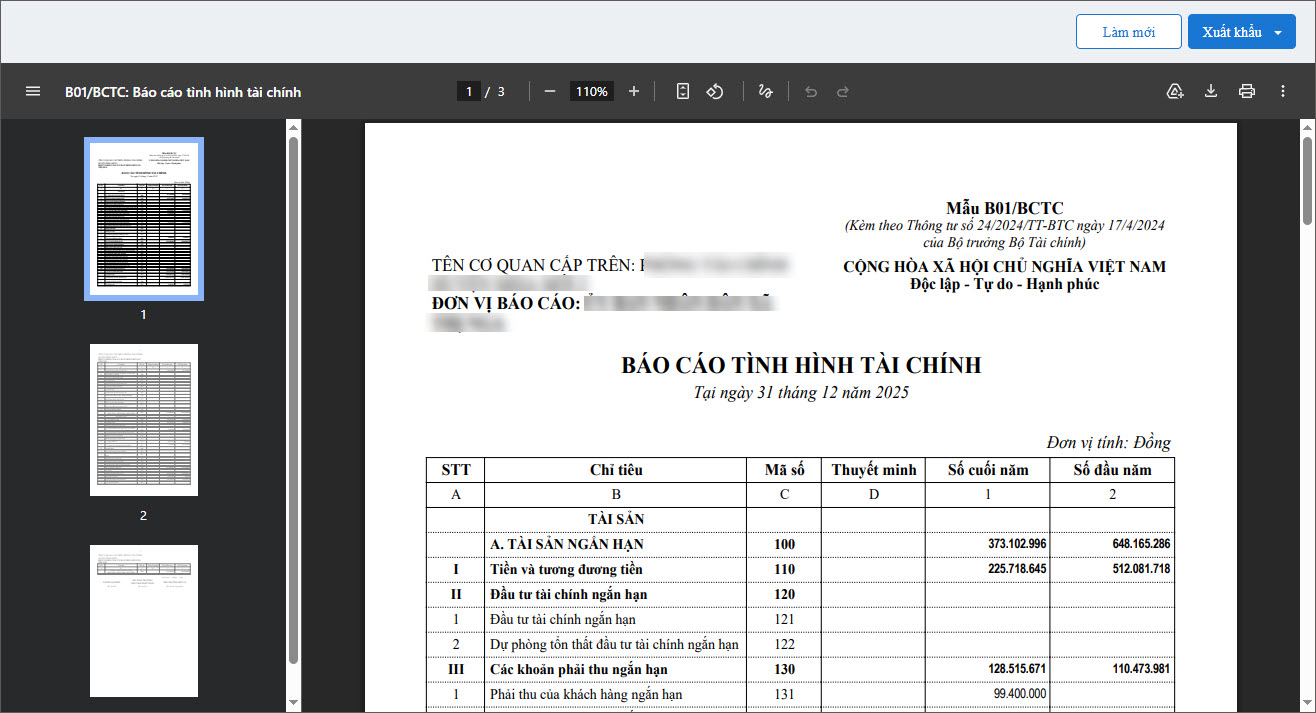Click the STT column header
The width and height of the screenshot is (1316, 713).
(x=456, y=470)
